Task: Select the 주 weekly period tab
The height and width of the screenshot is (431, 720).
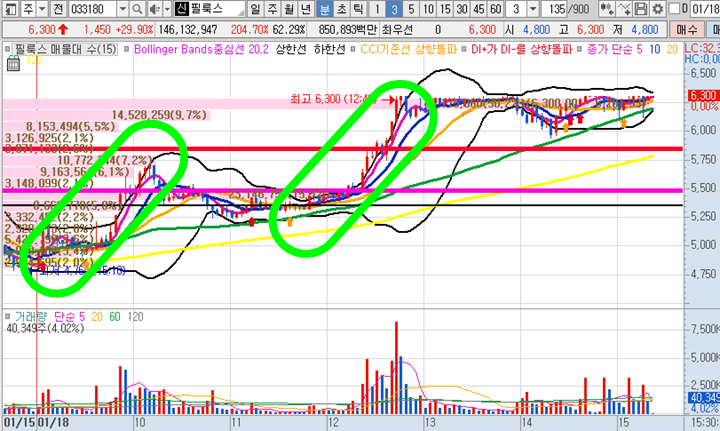Action: (x=273, y=9)
